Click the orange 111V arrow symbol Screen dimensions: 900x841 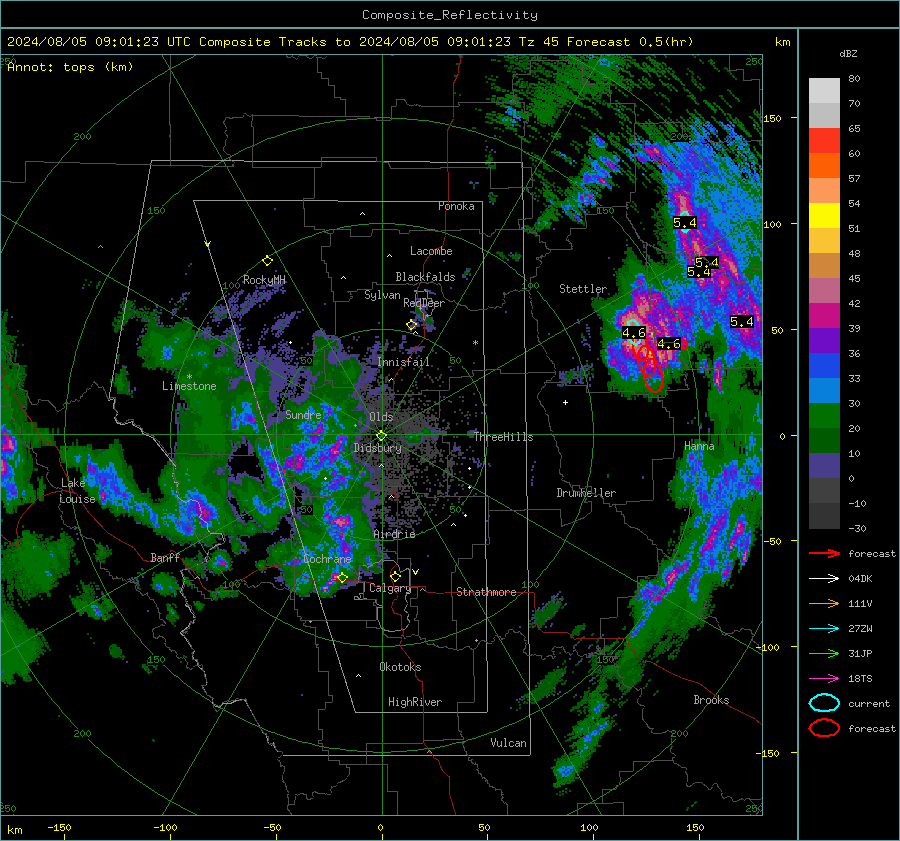pos(824,603)
